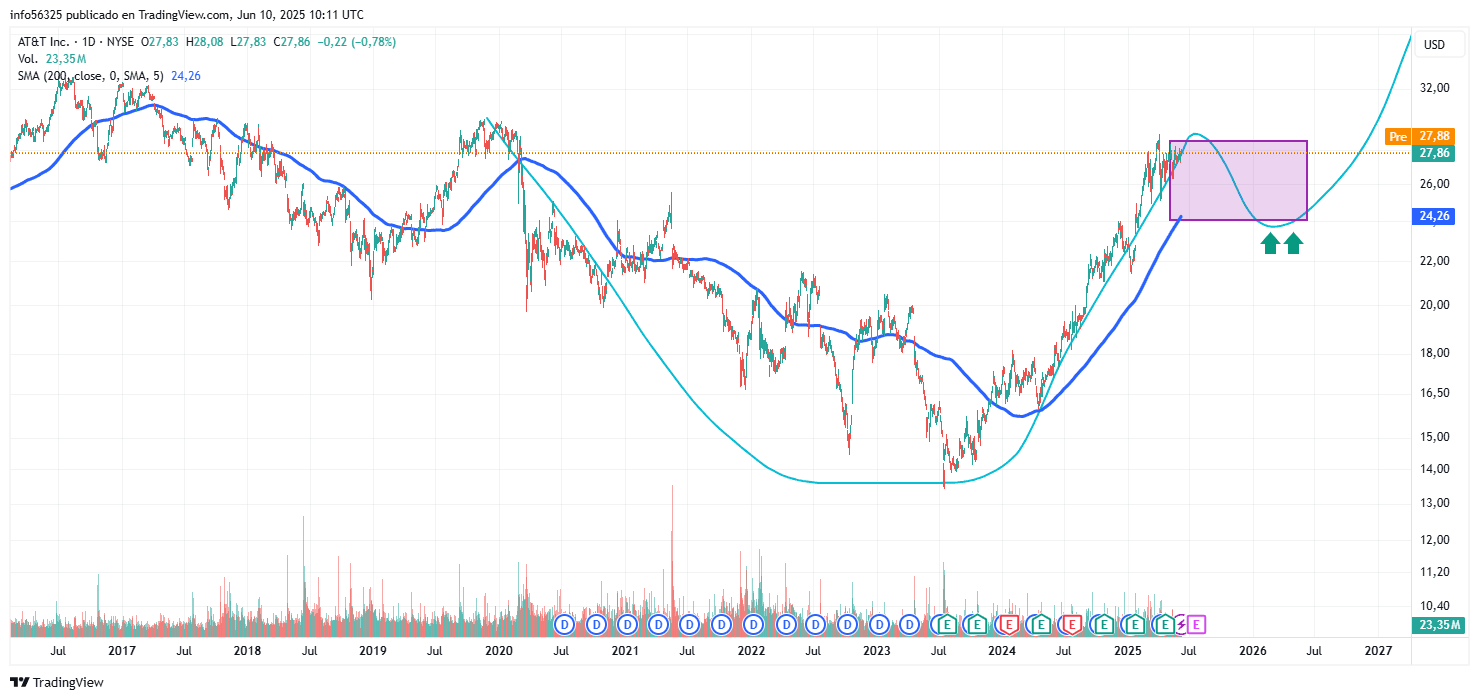This screenshot has height=700, width=1479.
Task: Click the 15,00 price axis label
Action: pos(1435,437)
